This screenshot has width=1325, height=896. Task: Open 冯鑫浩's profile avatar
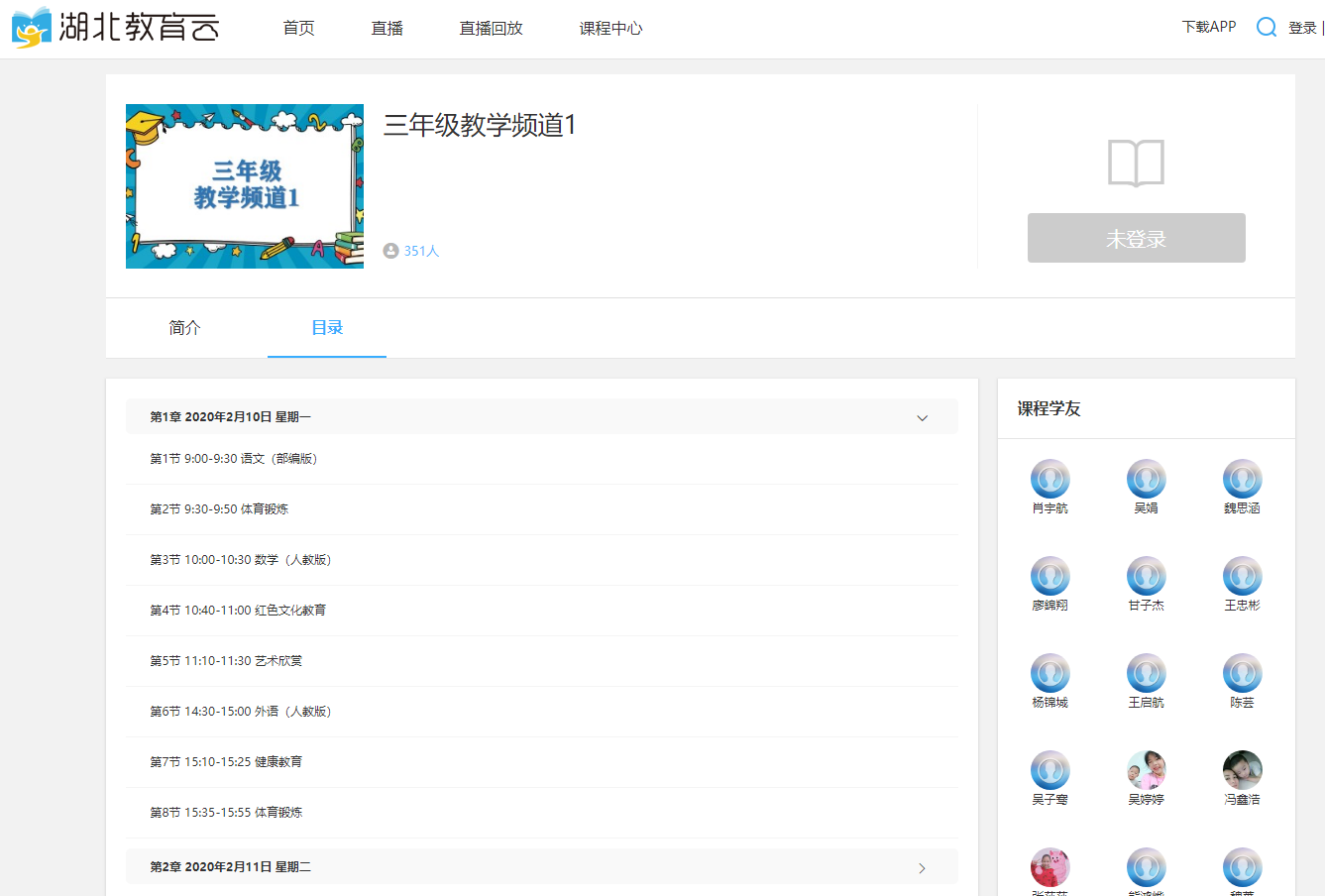point(1242,770)
